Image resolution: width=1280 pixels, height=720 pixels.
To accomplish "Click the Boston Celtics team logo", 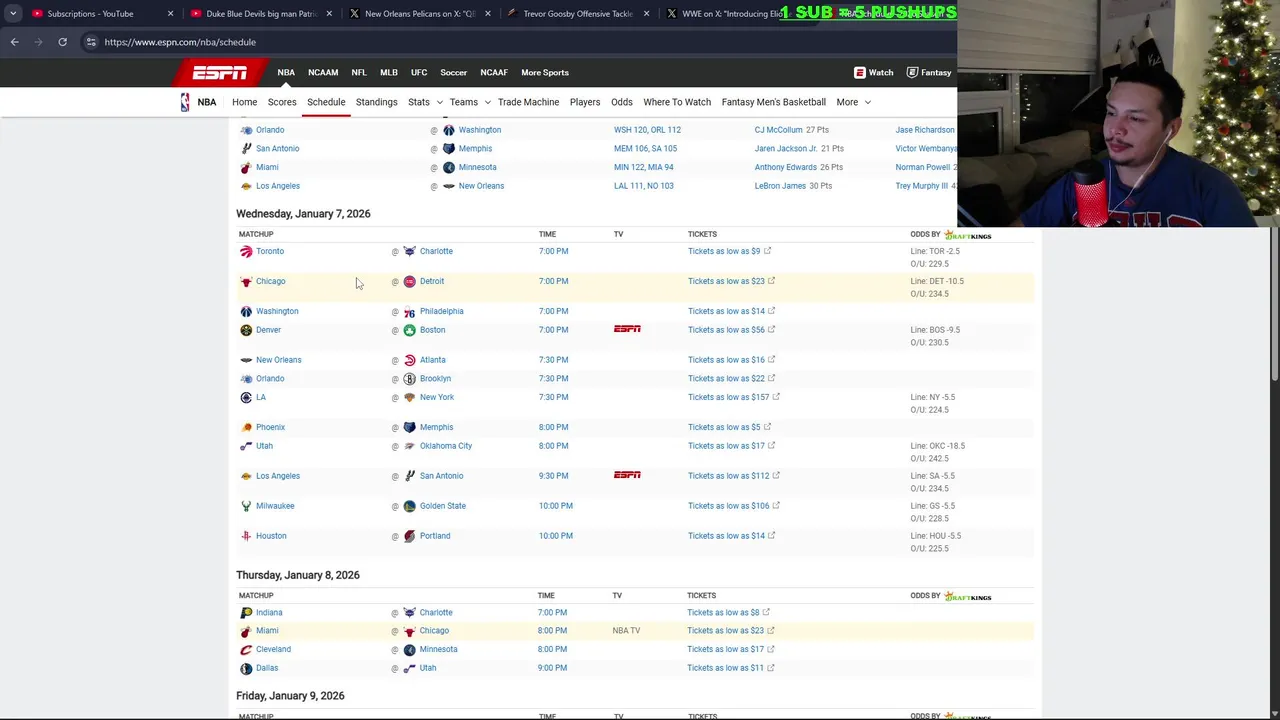I will [409, 330].
